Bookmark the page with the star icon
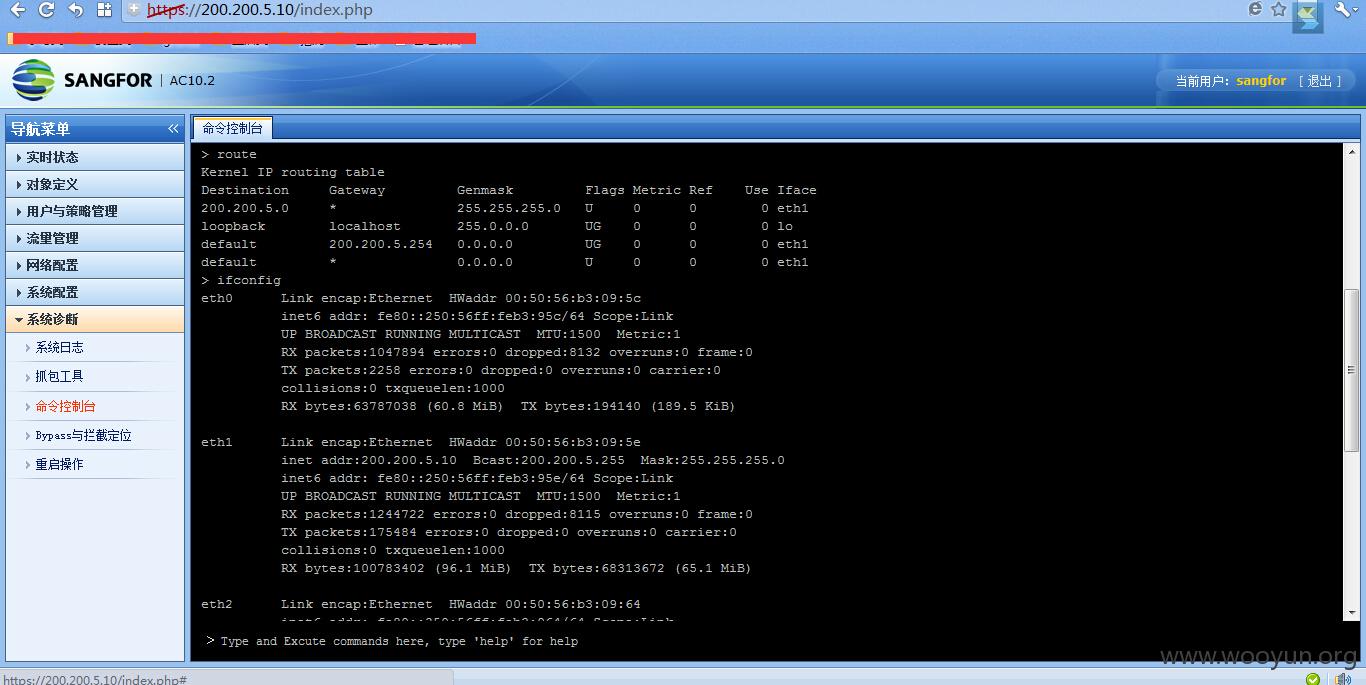Viewport: 1366px width, 685px height. pyautogui.click(x=1279, y=9)
